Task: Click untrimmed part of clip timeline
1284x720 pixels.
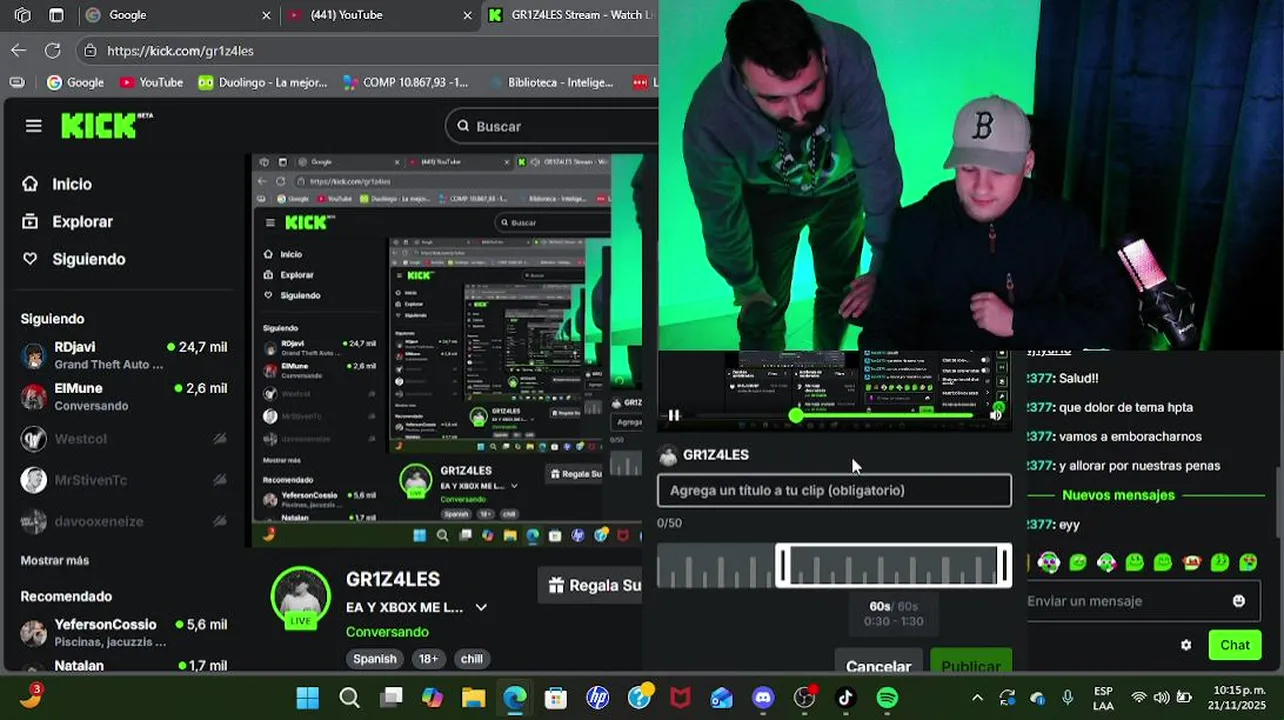Action: click(716, 566)
